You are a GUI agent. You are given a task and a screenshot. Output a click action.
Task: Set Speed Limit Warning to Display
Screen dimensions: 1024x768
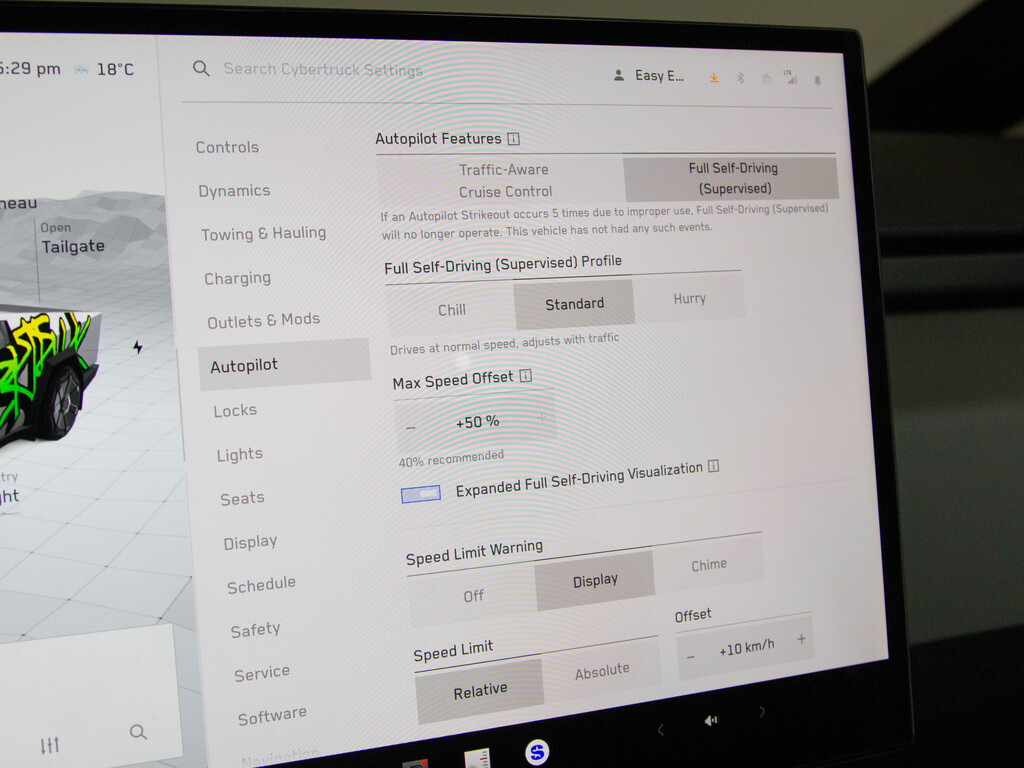click(595, 581)
